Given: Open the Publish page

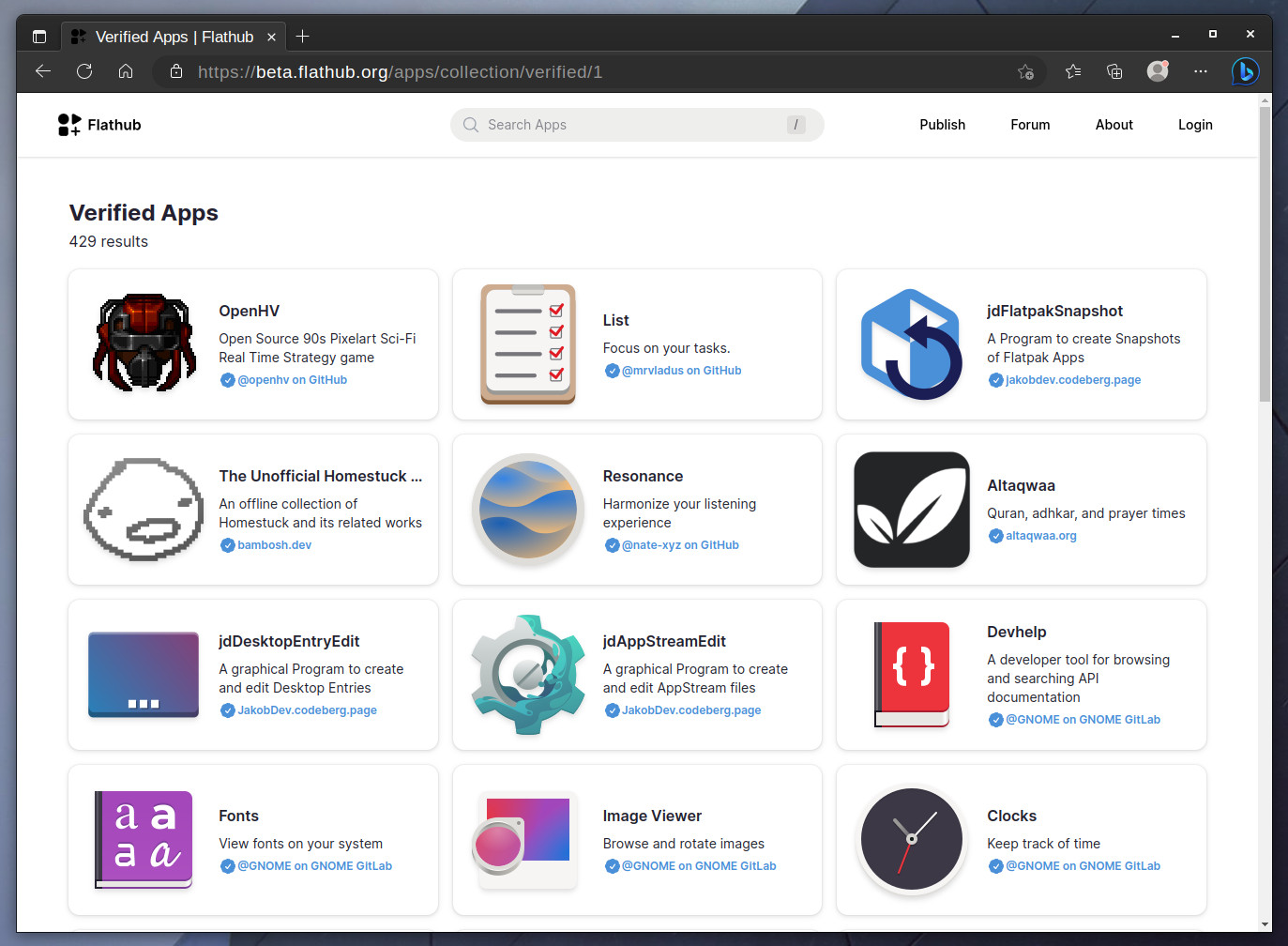Looking at the screenshot, I should 942,125.
